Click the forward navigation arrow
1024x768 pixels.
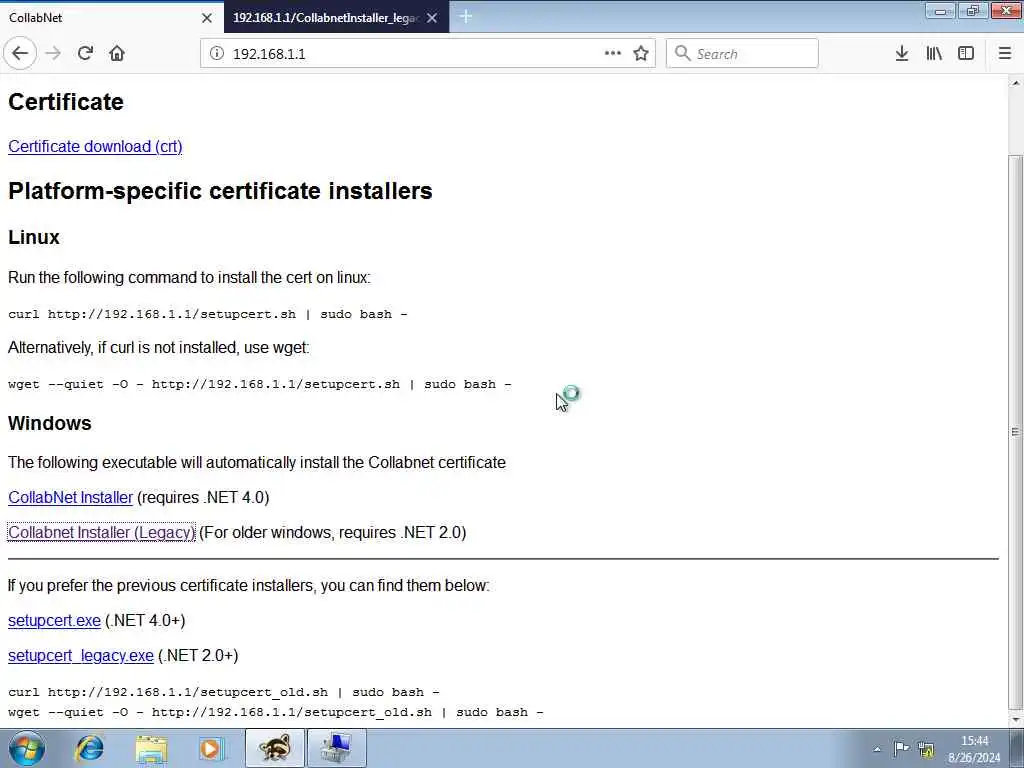53,54
